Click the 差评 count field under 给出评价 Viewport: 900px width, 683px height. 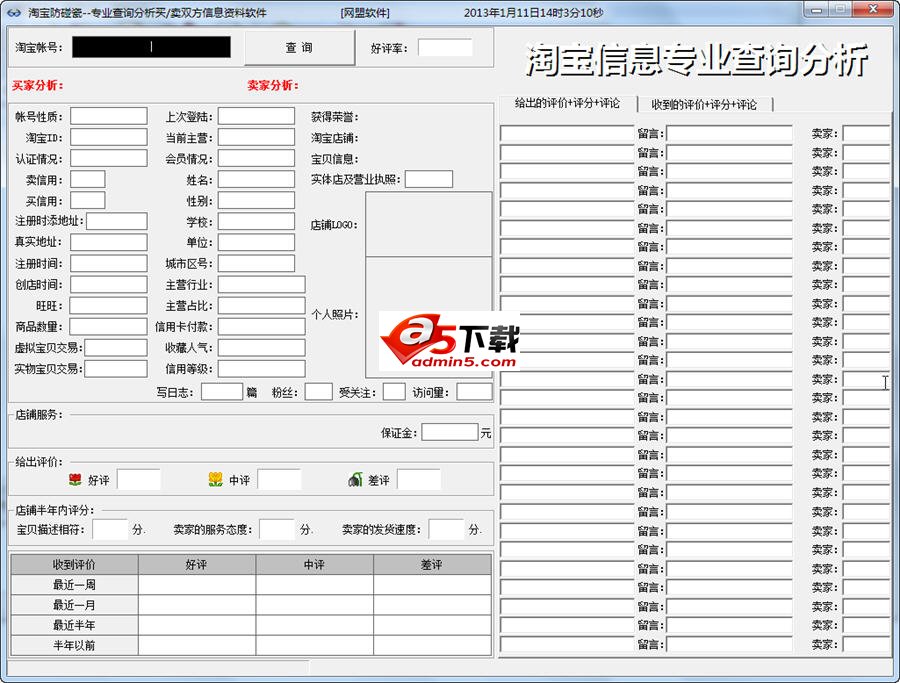pyautogui.click(x=419, y=479)
